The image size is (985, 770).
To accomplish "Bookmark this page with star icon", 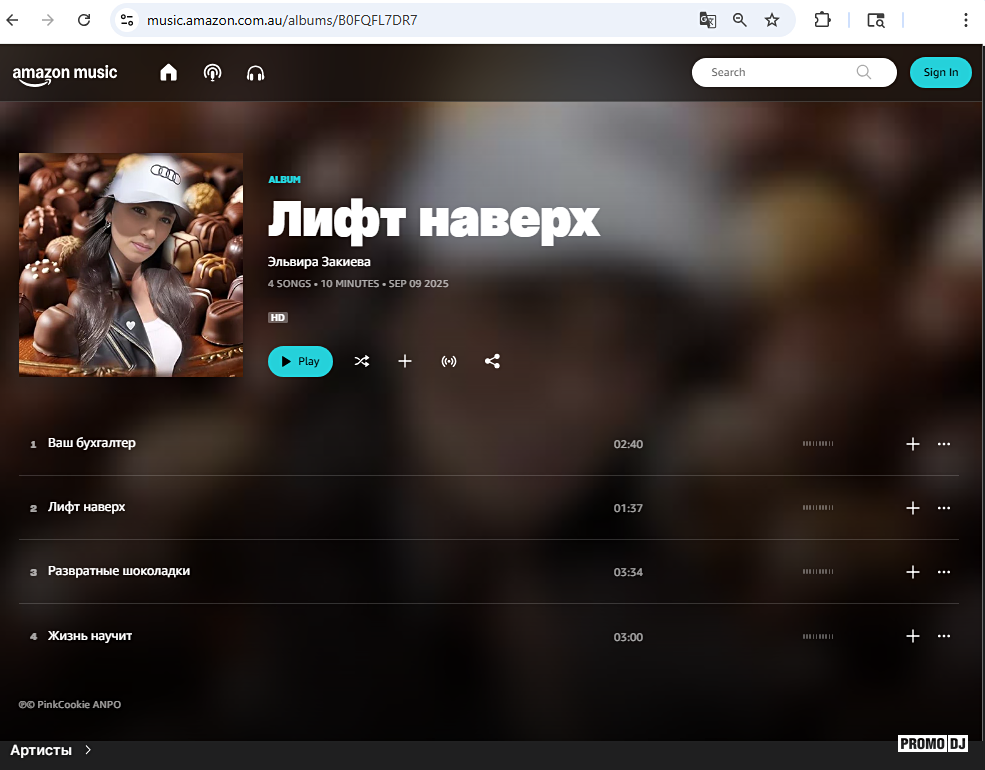I will click(772, 20).
